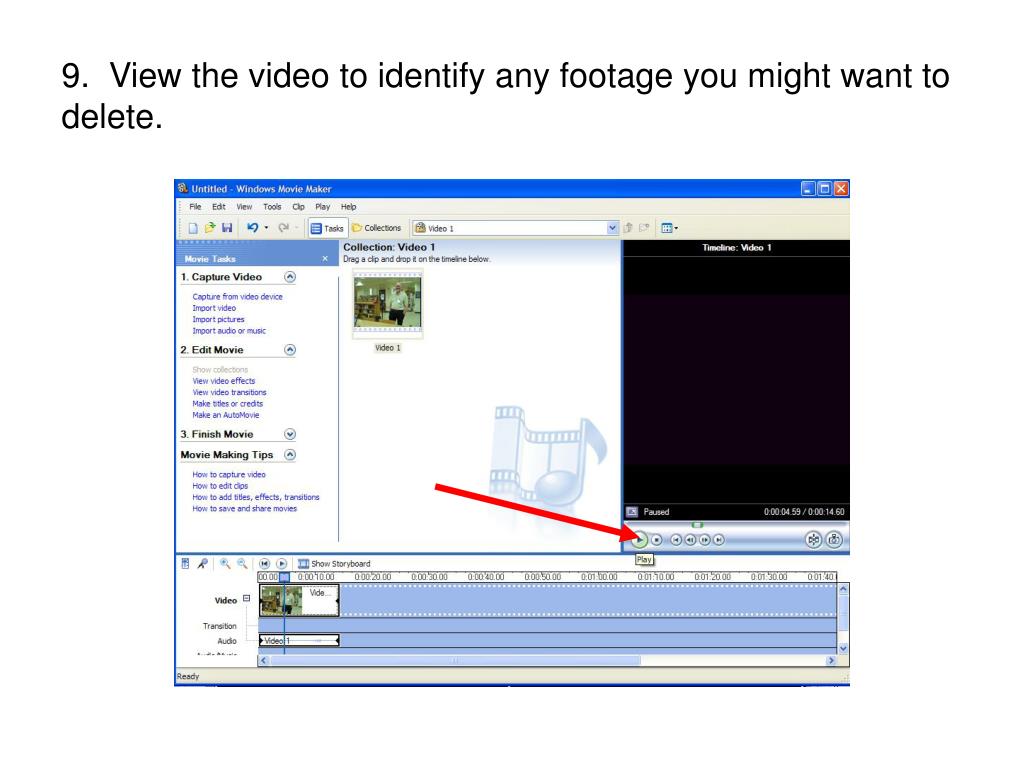
Task: Click How to add titles, effects, transitions
Action: (256, 497)
